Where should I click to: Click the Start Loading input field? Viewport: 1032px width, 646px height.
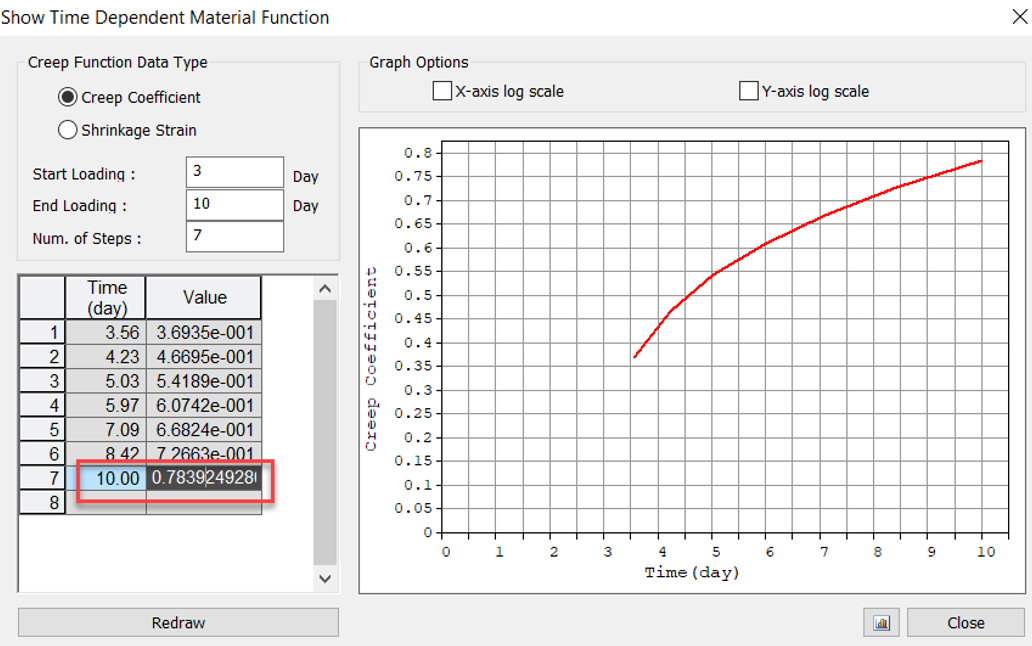click(x=234, y=172)
